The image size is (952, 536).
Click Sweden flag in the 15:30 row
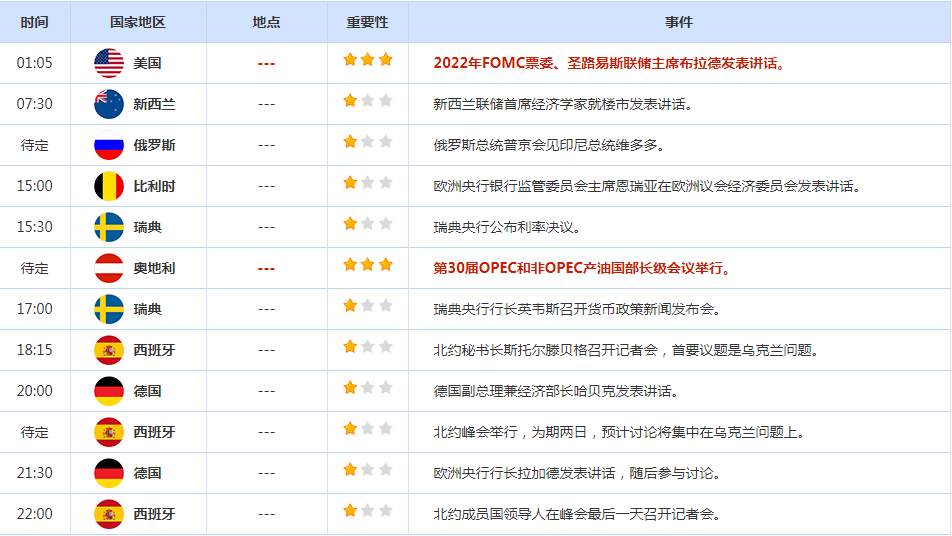click(109, 227)
